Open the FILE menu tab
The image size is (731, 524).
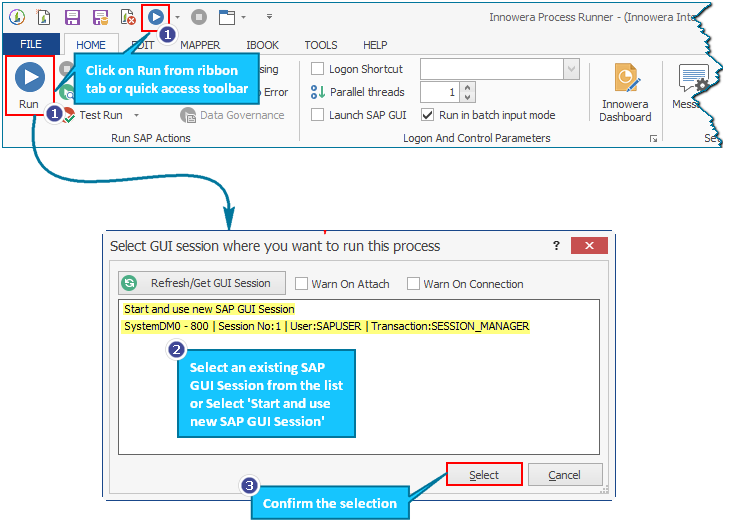coord(31,45)
